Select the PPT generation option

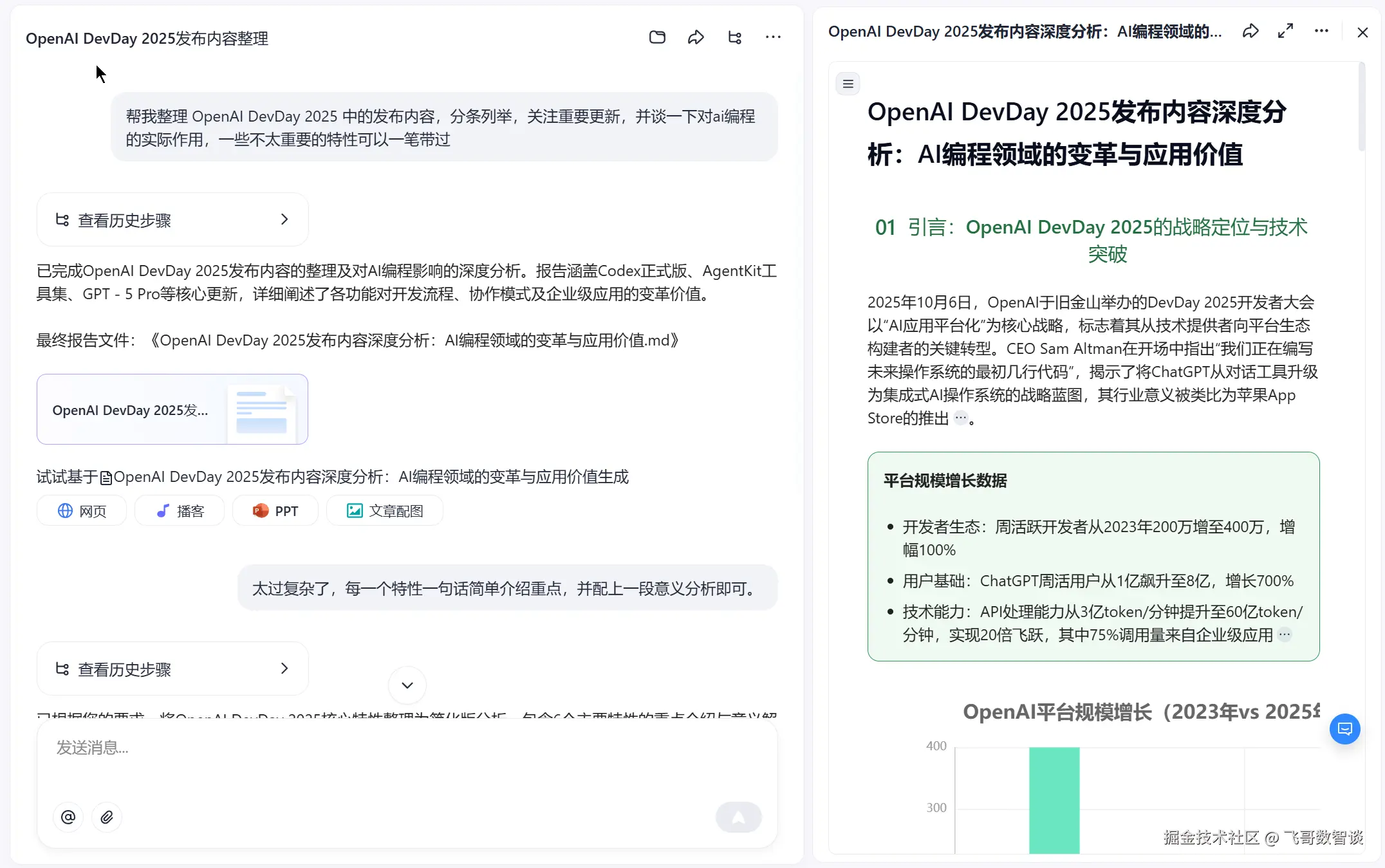[x=275, y=511]
